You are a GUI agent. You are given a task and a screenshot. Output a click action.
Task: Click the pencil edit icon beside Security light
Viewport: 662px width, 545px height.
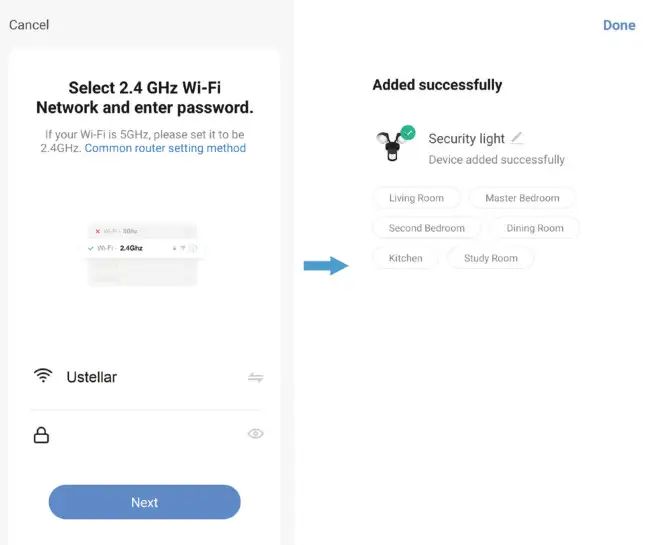coord(516,138)
